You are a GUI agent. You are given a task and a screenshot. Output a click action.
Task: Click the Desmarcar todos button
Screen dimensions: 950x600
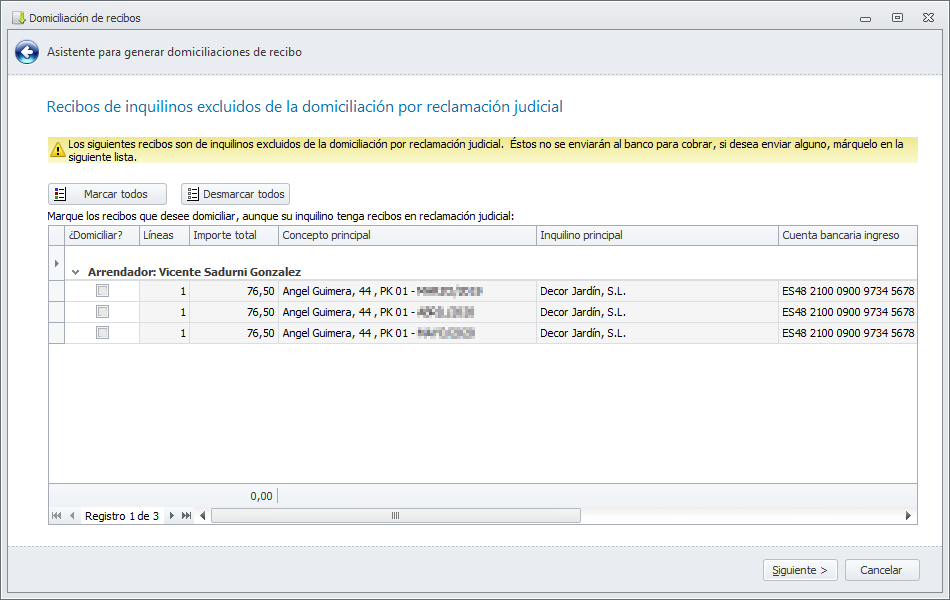(236, 194)
